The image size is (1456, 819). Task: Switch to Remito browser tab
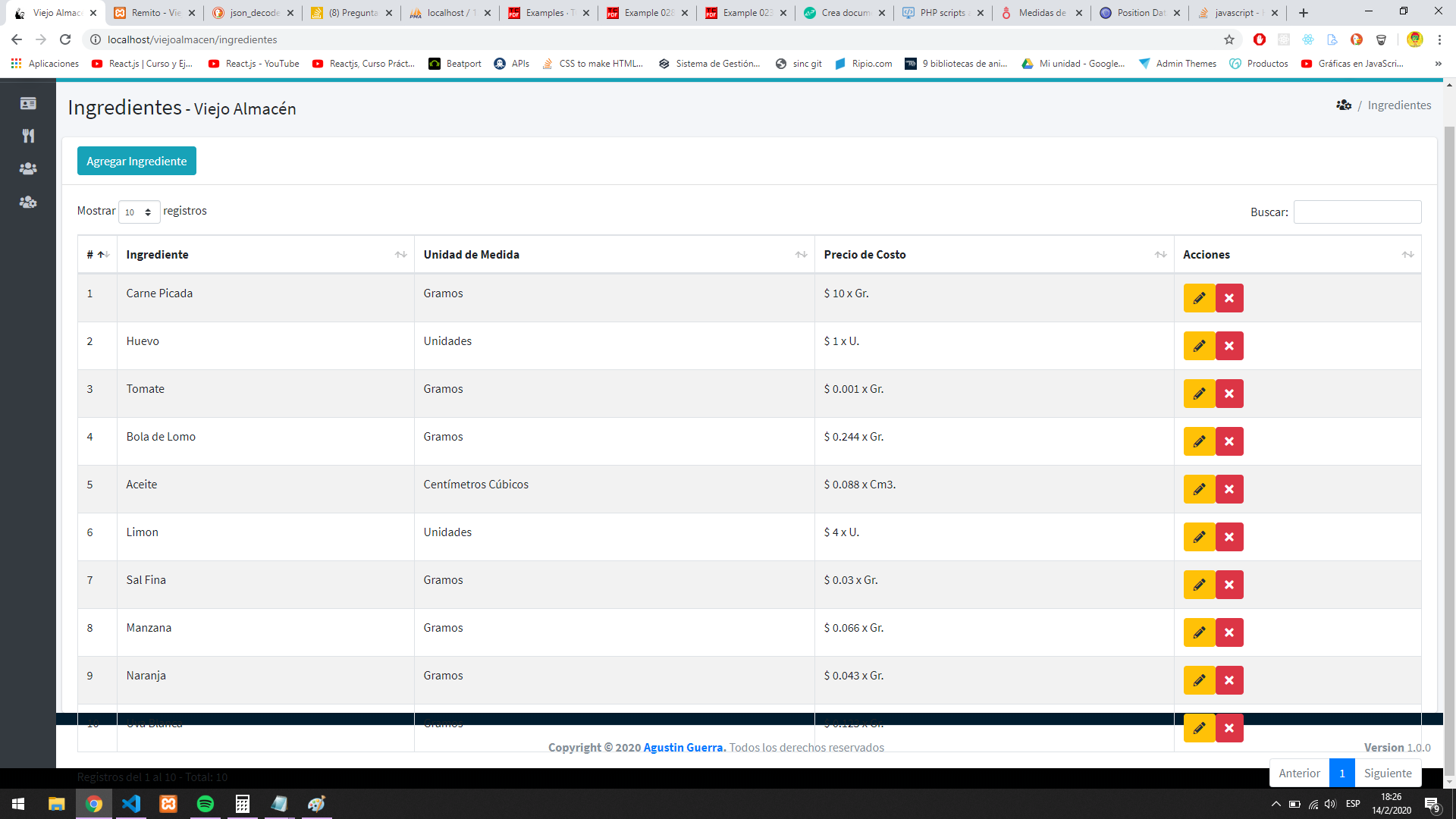point(155,13)
